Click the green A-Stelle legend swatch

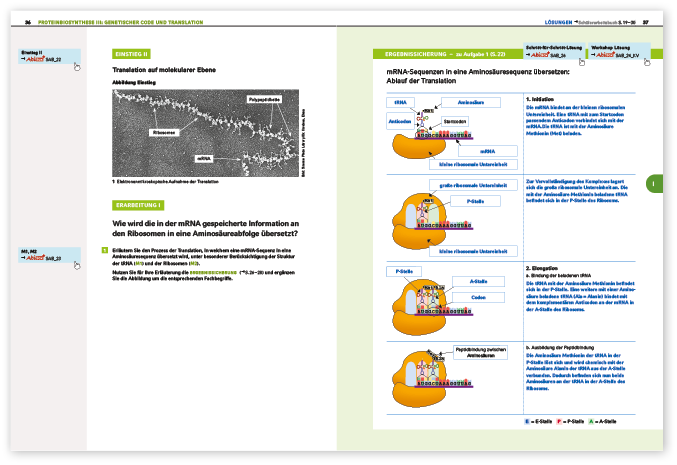tap(589, 422)
